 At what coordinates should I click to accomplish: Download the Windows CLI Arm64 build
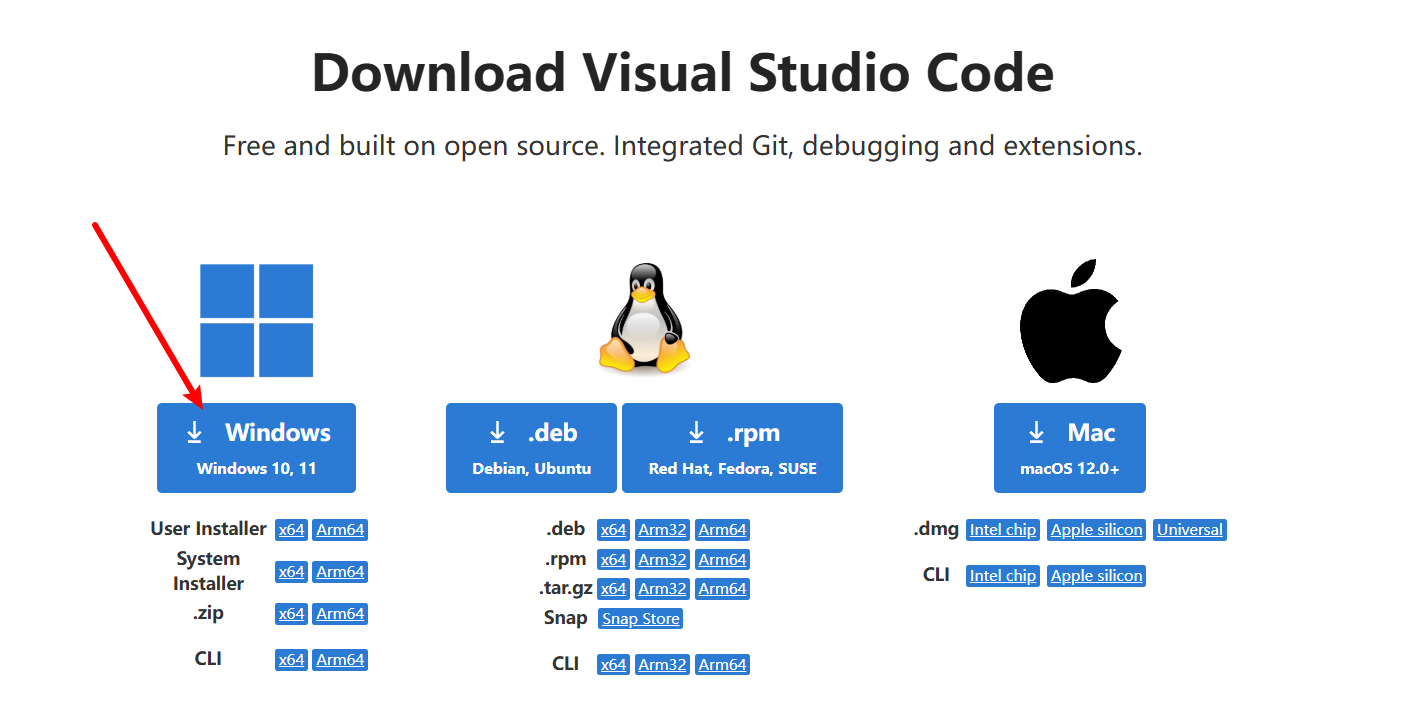point(340,660)
